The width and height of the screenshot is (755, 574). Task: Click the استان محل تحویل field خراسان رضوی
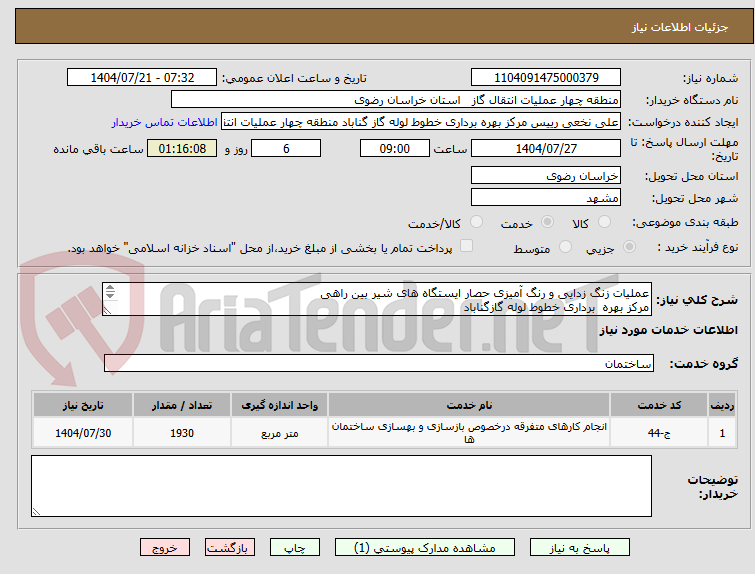[546, 176]
